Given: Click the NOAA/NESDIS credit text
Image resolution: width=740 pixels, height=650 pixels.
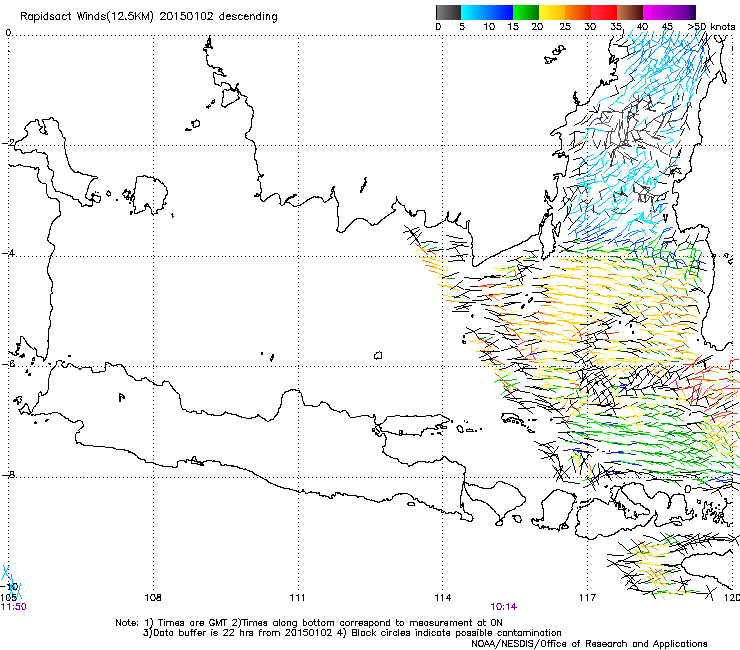Looking at the screenshot, I should pyautogui.click(x=589, y=644).
